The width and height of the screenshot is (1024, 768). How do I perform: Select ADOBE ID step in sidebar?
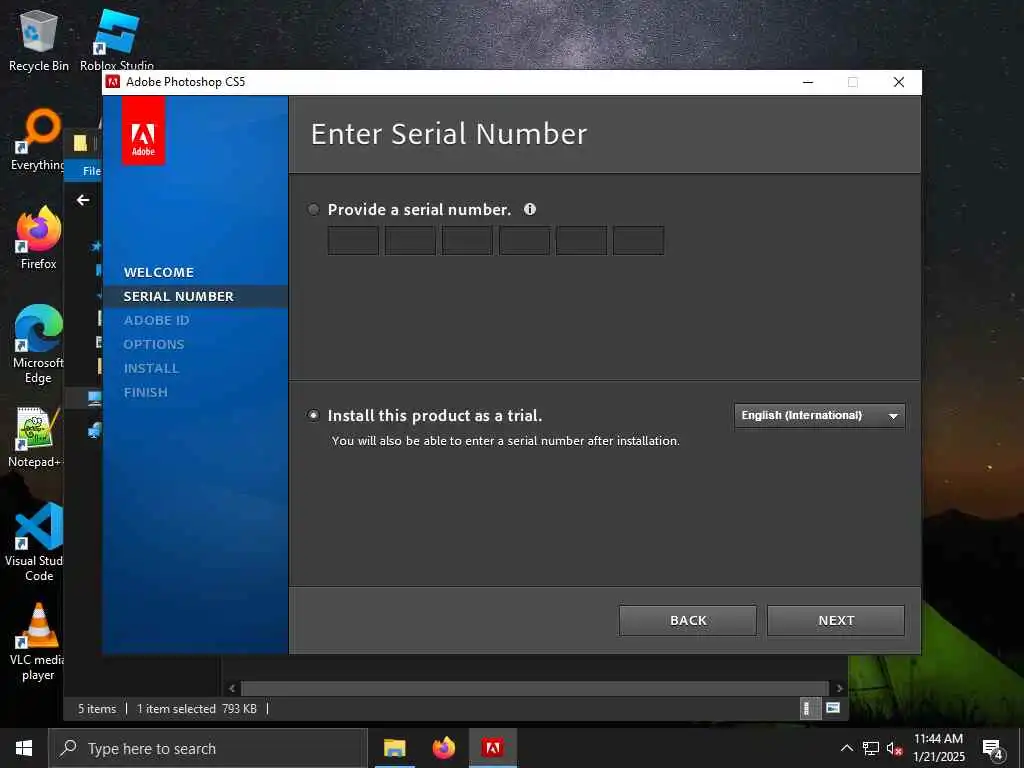[157, 321]
